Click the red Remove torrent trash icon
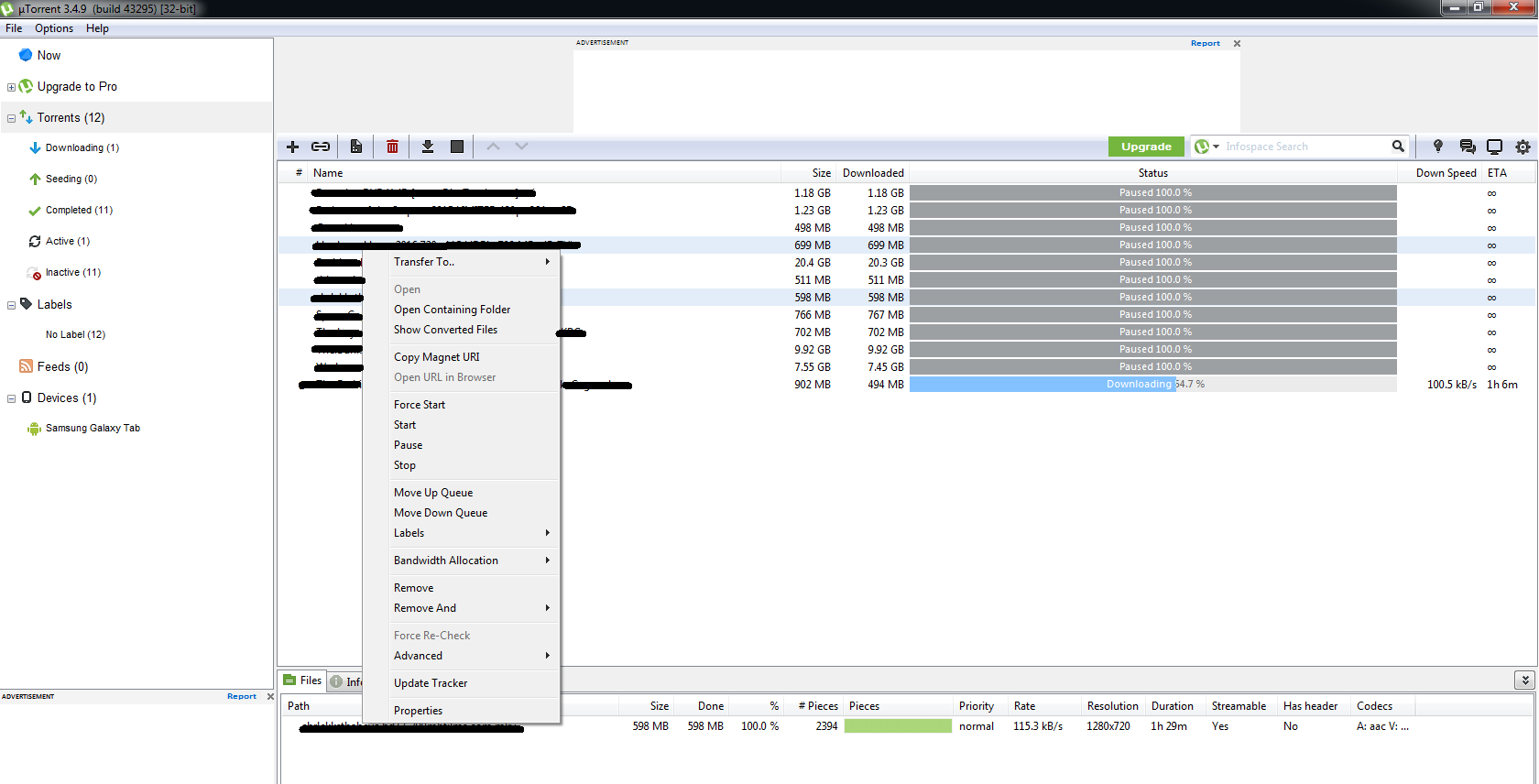The width and height of the screenshot is (1539, 784). coord(392,147)
